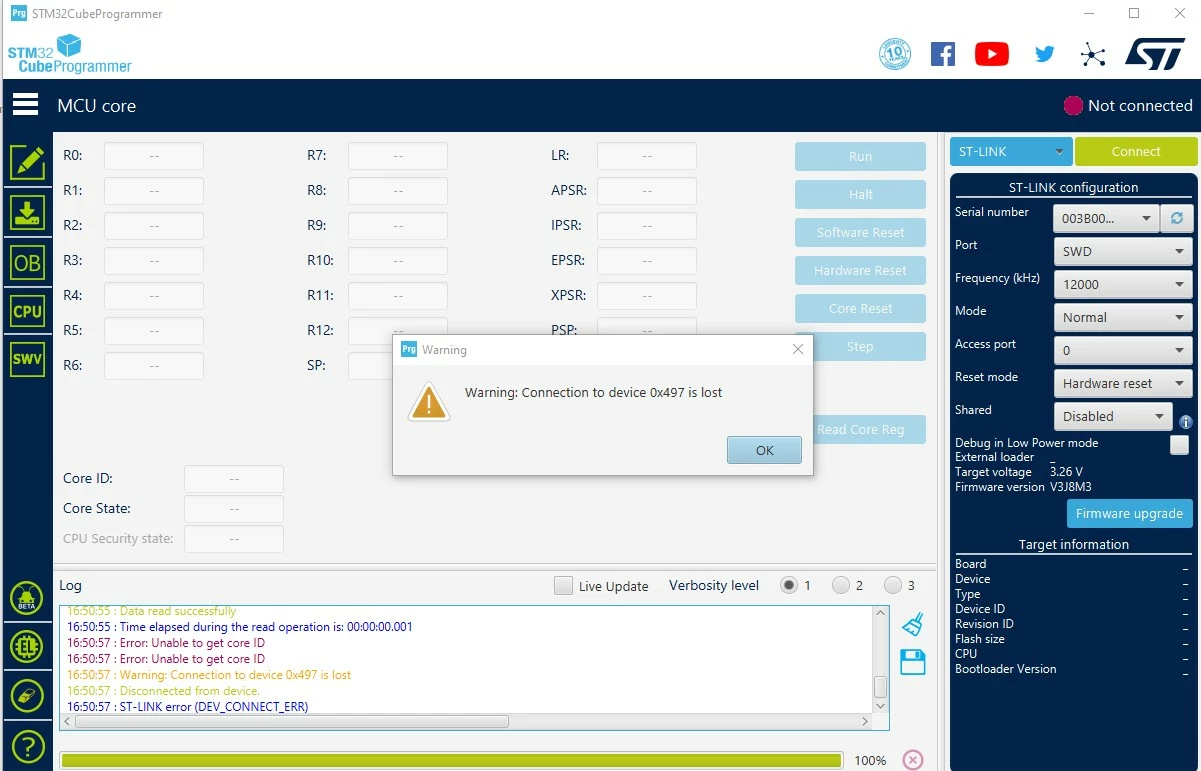Click the 10 years anniversary badge
1201x771 pixels.
pos(895,54)
